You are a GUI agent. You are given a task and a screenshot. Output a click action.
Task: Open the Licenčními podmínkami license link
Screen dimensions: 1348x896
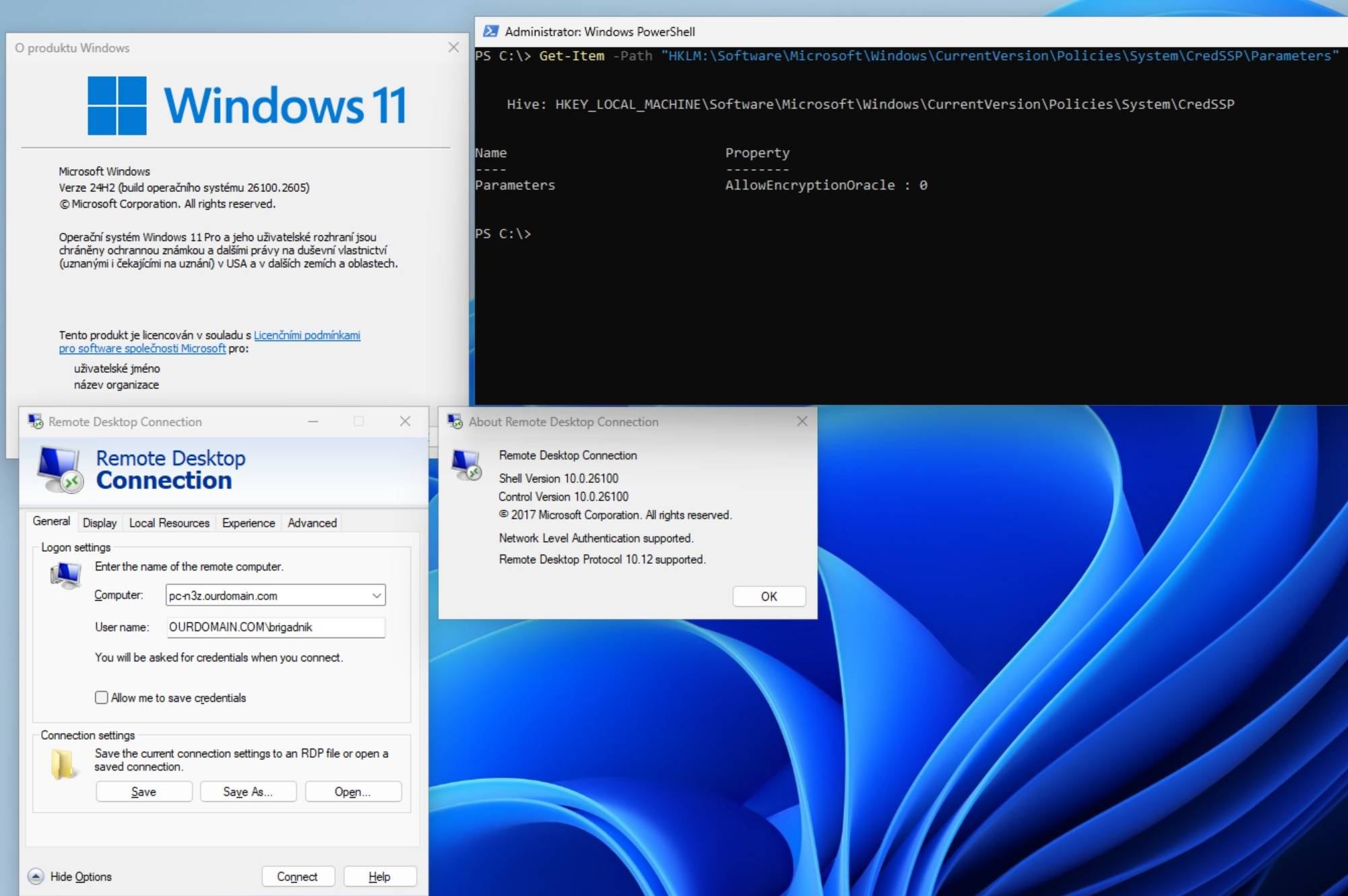pyautogui.click(x=307, y=335)
